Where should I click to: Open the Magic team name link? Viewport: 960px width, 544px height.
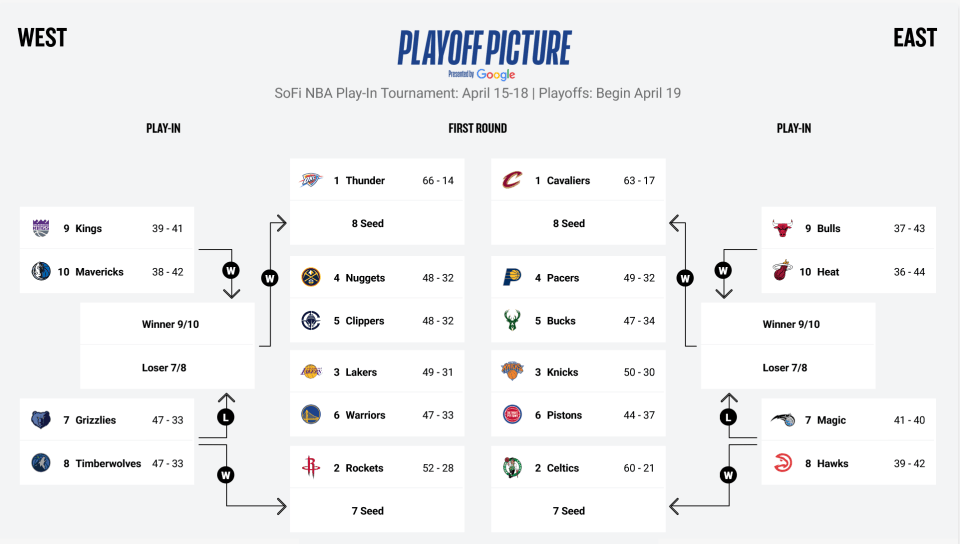(831, 420)
